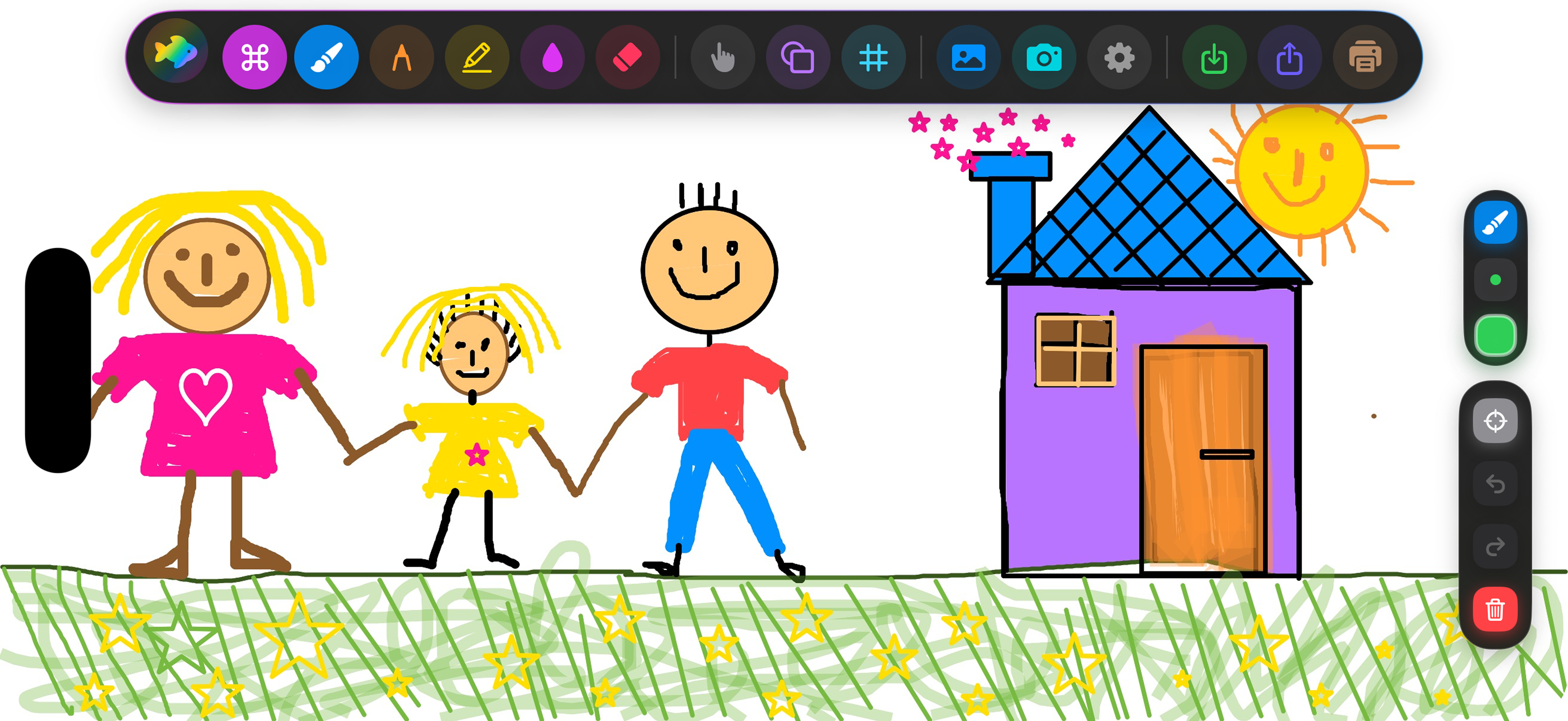Select the magenta ink drop fill tool
This screenshot has height=721, width=1568.
click(553, 57)
